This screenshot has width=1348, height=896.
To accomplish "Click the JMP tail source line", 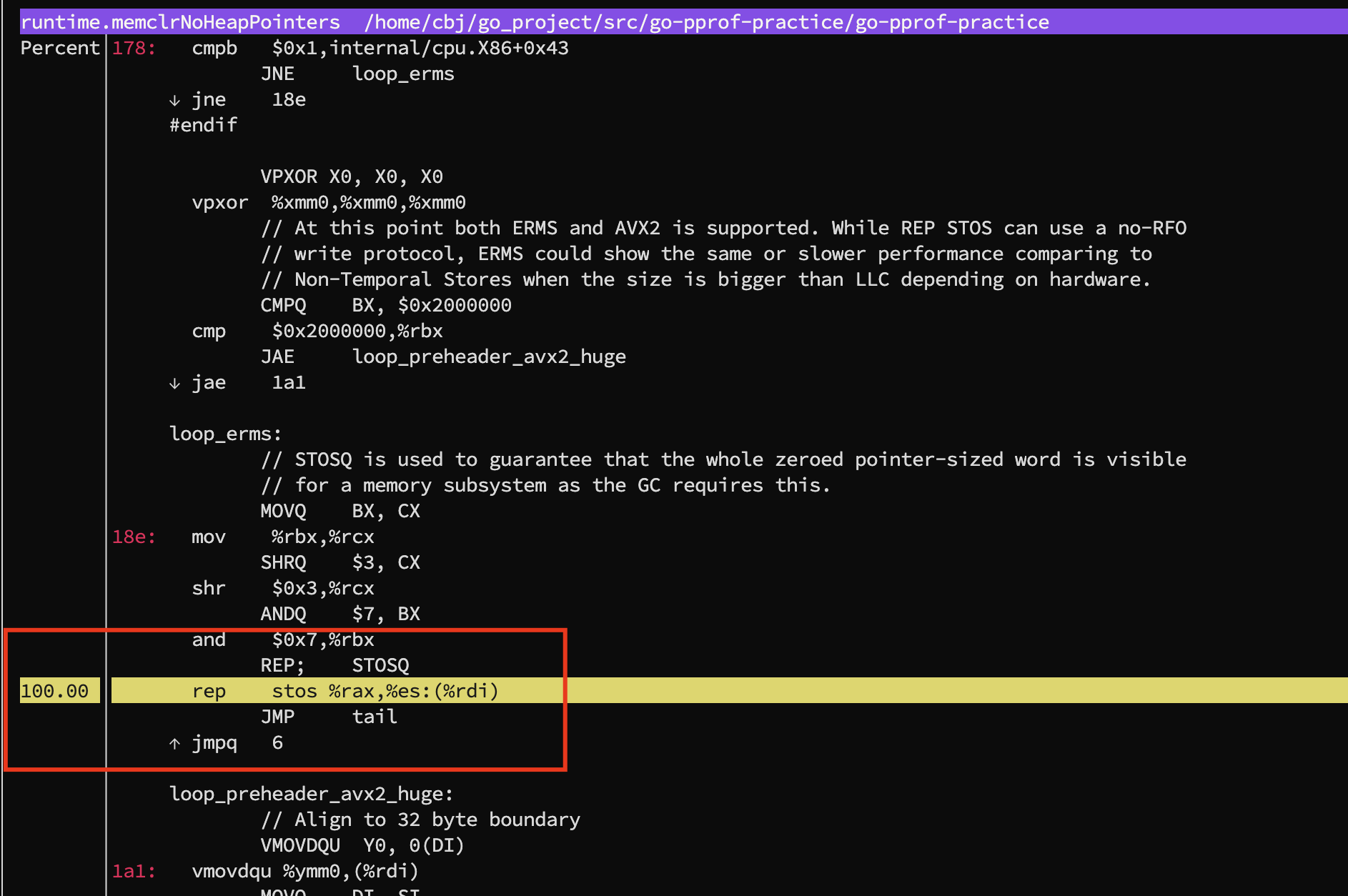I will [329, 717].
